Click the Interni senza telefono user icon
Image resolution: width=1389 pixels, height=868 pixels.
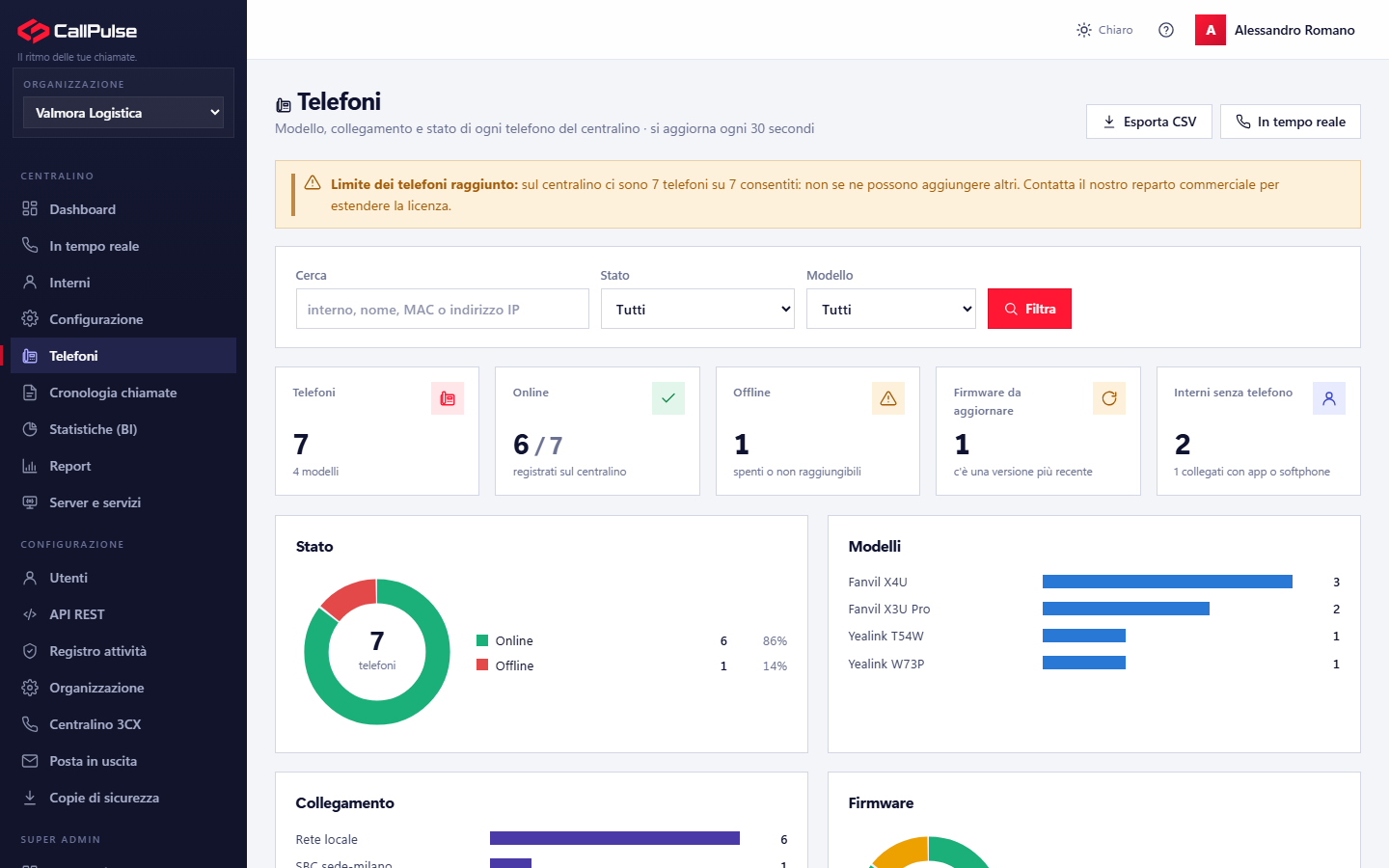tap(1329, 398)
